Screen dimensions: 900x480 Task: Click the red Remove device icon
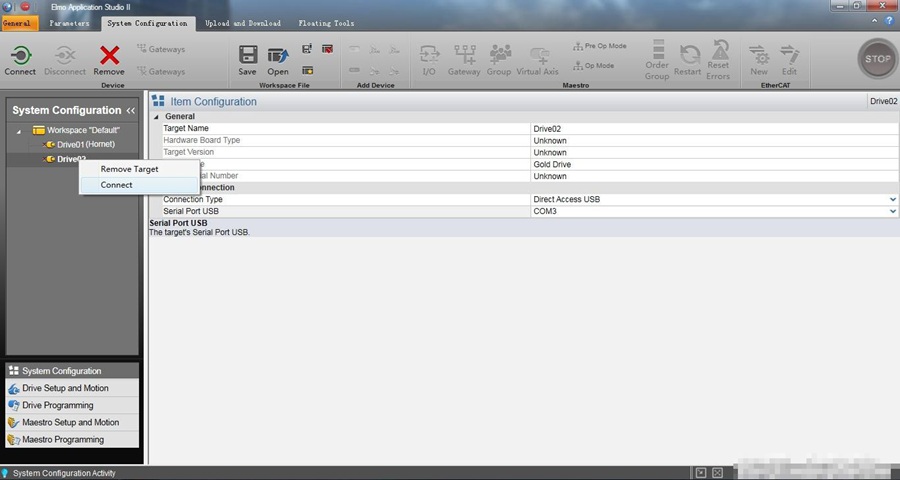109,54
